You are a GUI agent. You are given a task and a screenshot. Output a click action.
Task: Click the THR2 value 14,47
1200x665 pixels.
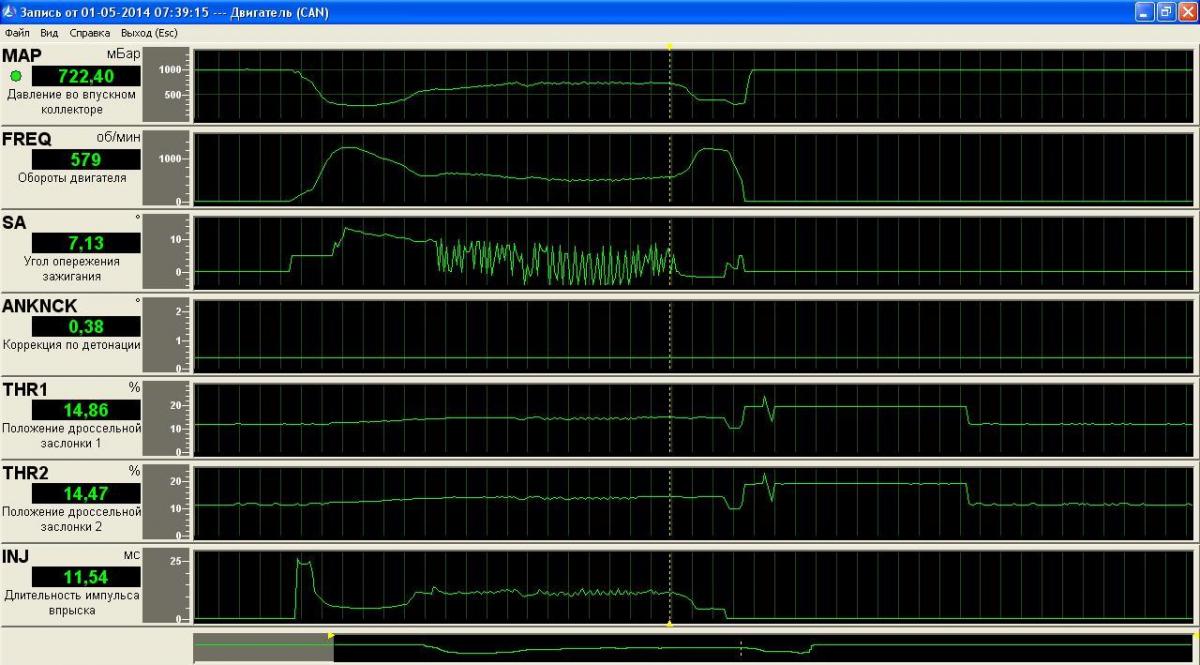tap(86, 493)
